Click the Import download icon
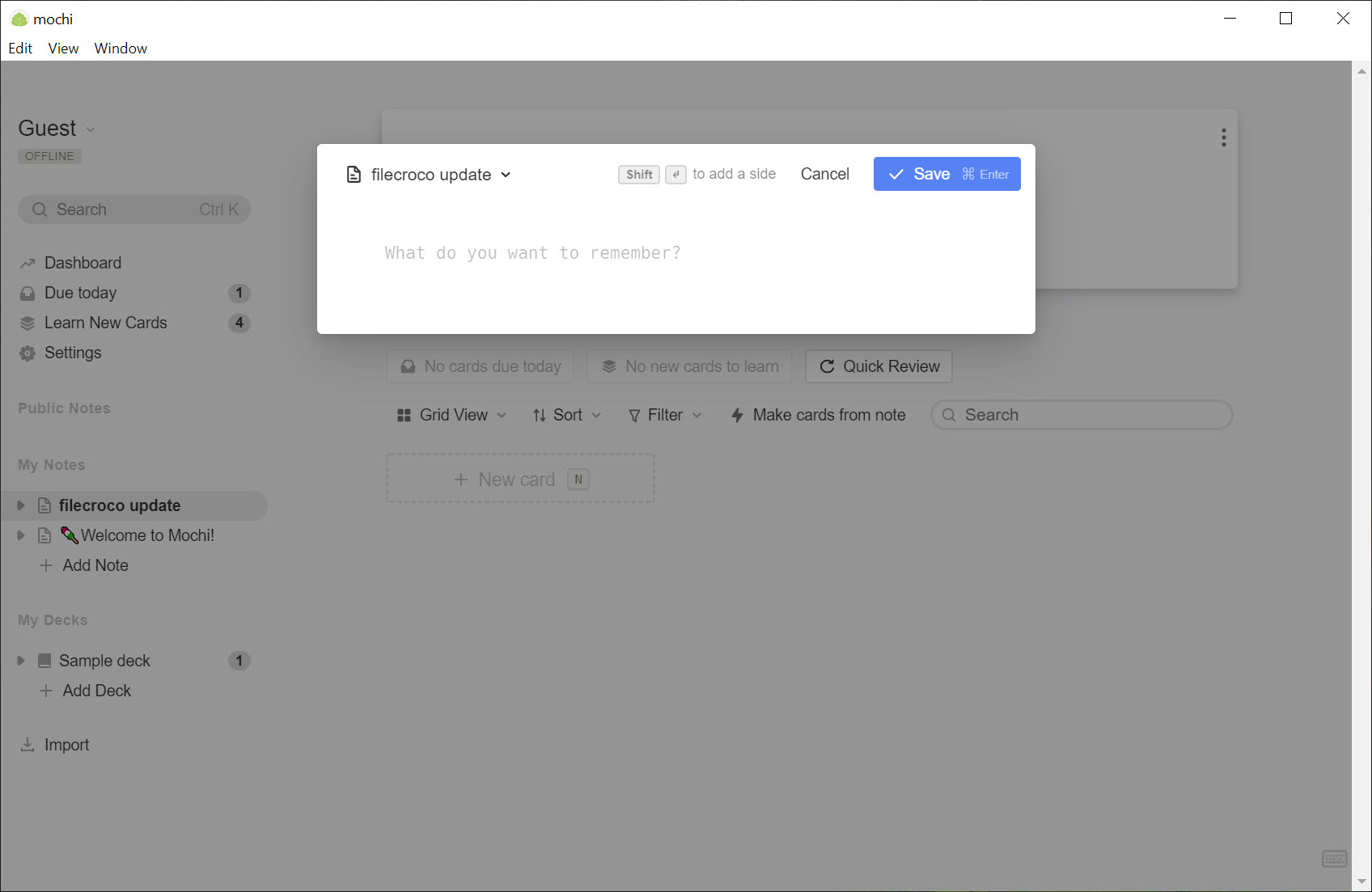Screen dimensions: 1372x892 (x=28, y=745)
